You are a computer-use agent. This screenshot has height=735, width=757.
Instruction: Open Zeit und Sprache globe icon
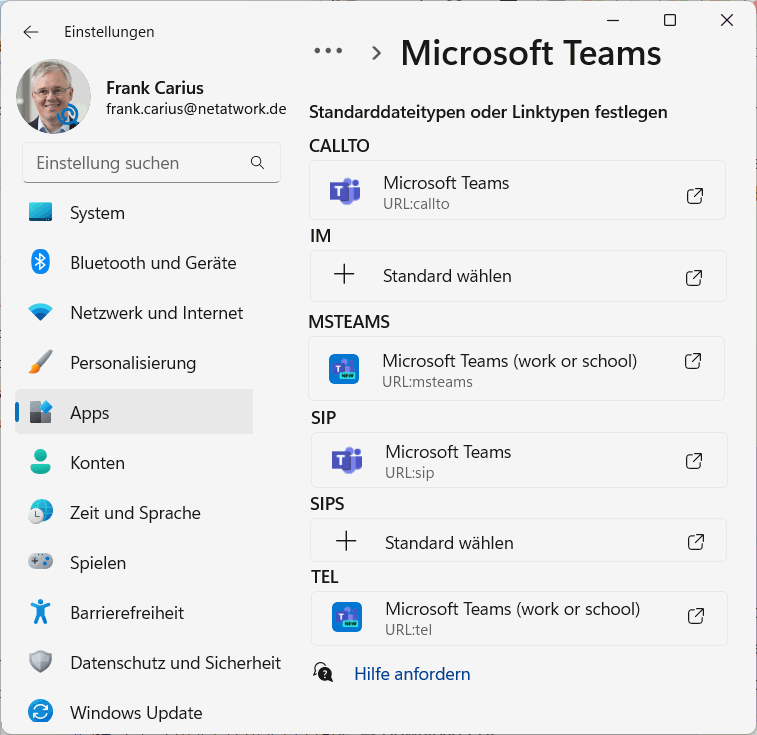pos(41,512)
